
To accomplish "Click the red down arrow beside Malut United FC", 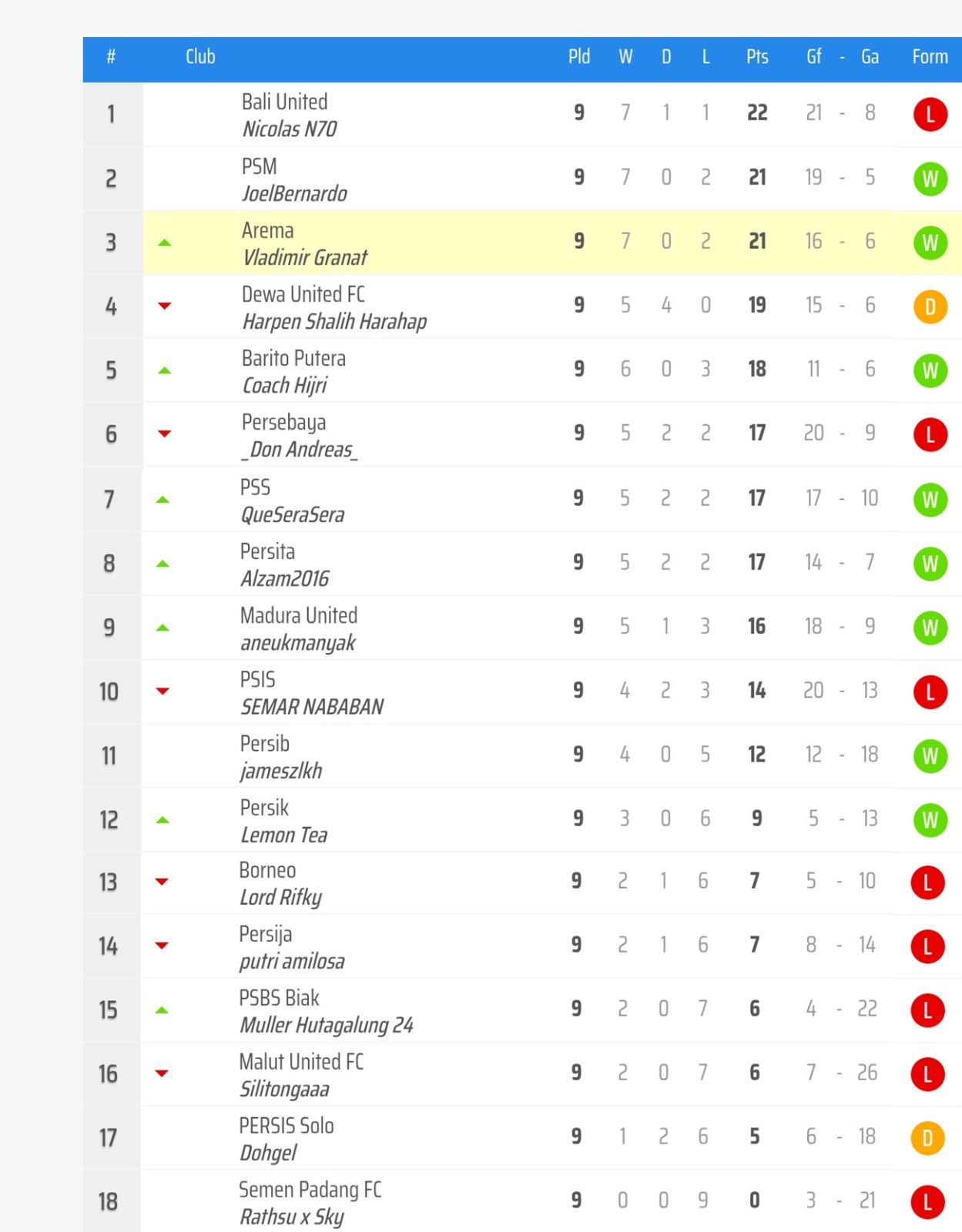I will click(162, 1073).
